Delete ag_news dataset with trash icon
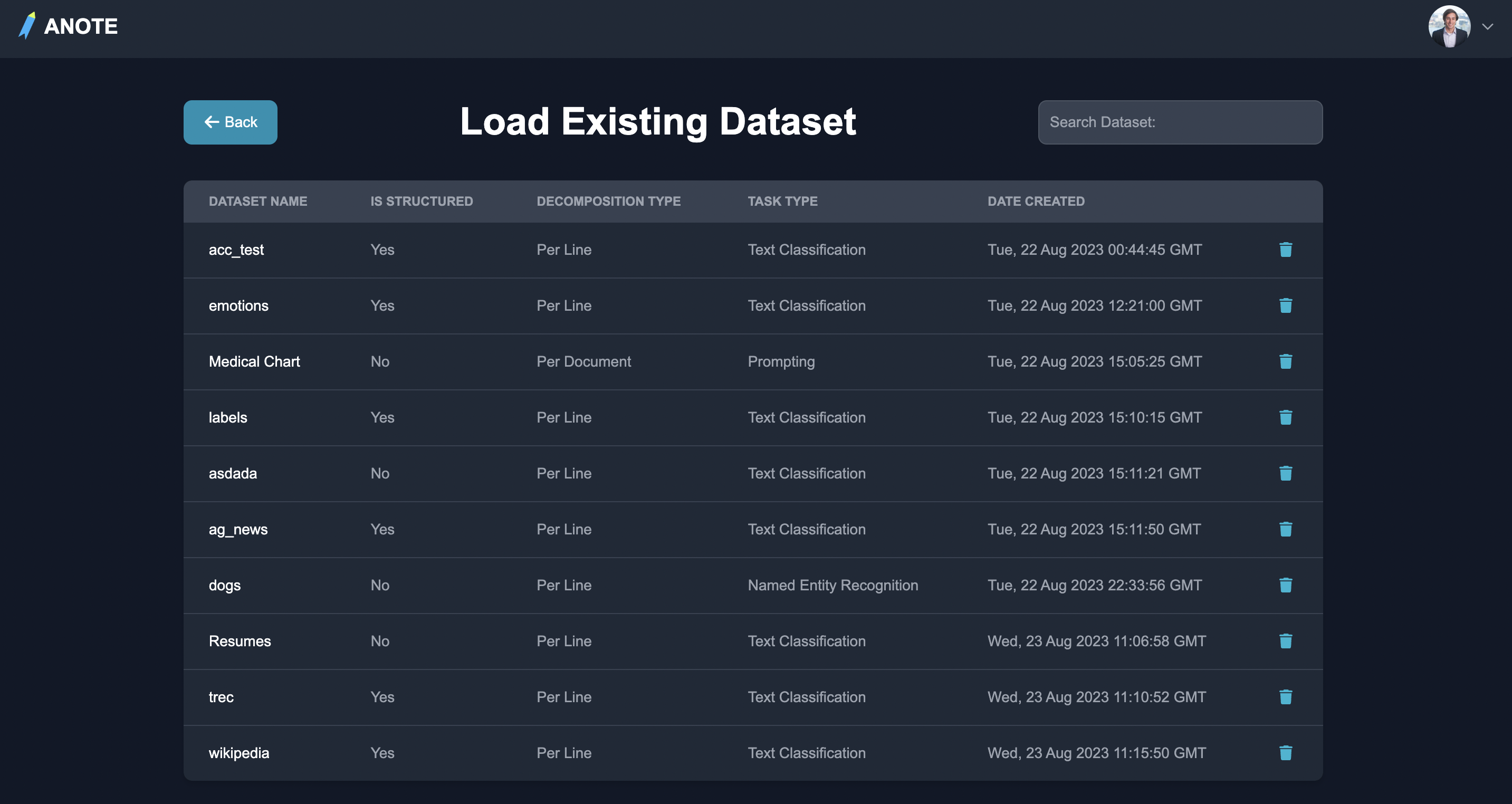This screenshot has width=1512, height=804. (x=1286, y=529)
